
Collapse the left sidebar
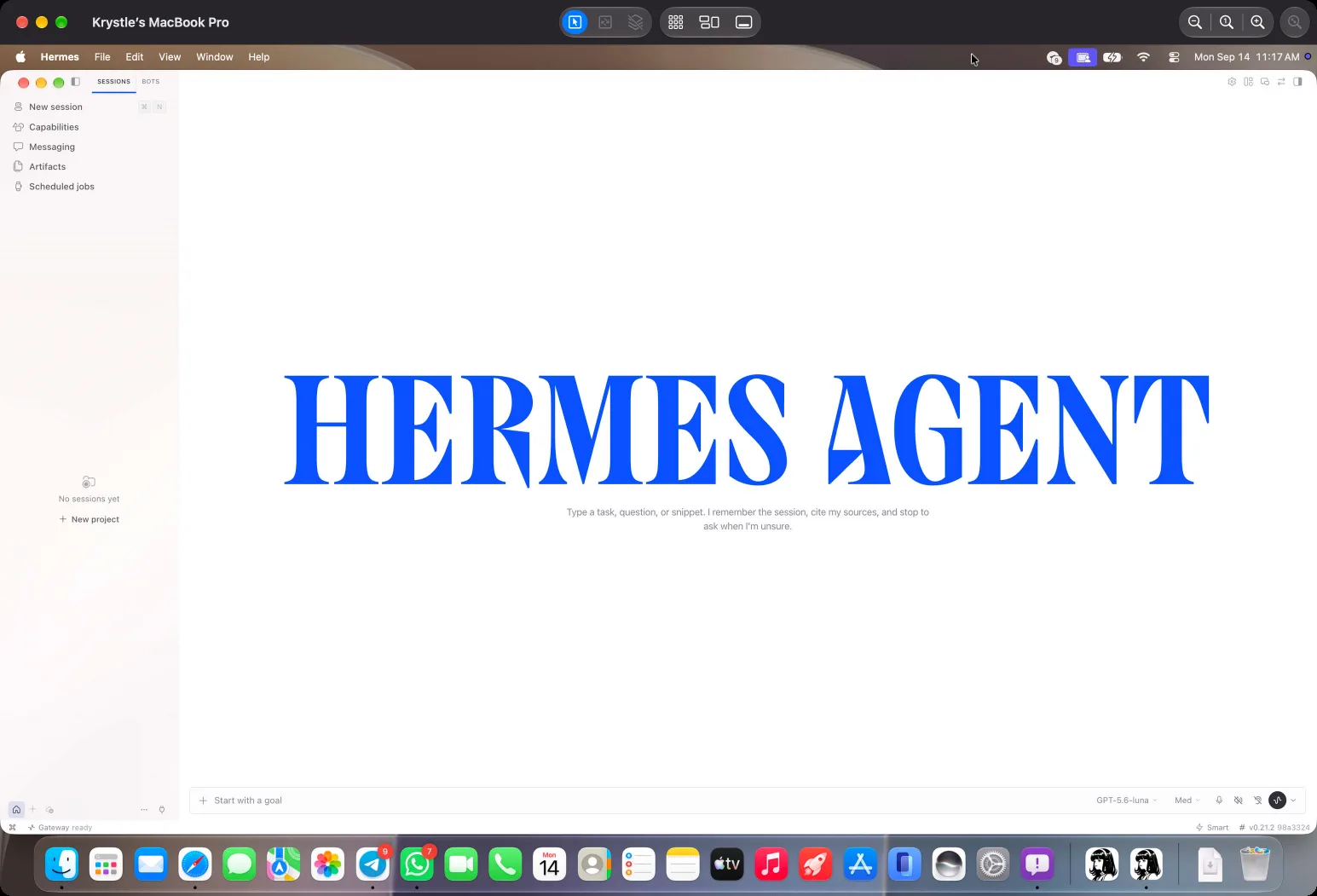coord(76,82)
